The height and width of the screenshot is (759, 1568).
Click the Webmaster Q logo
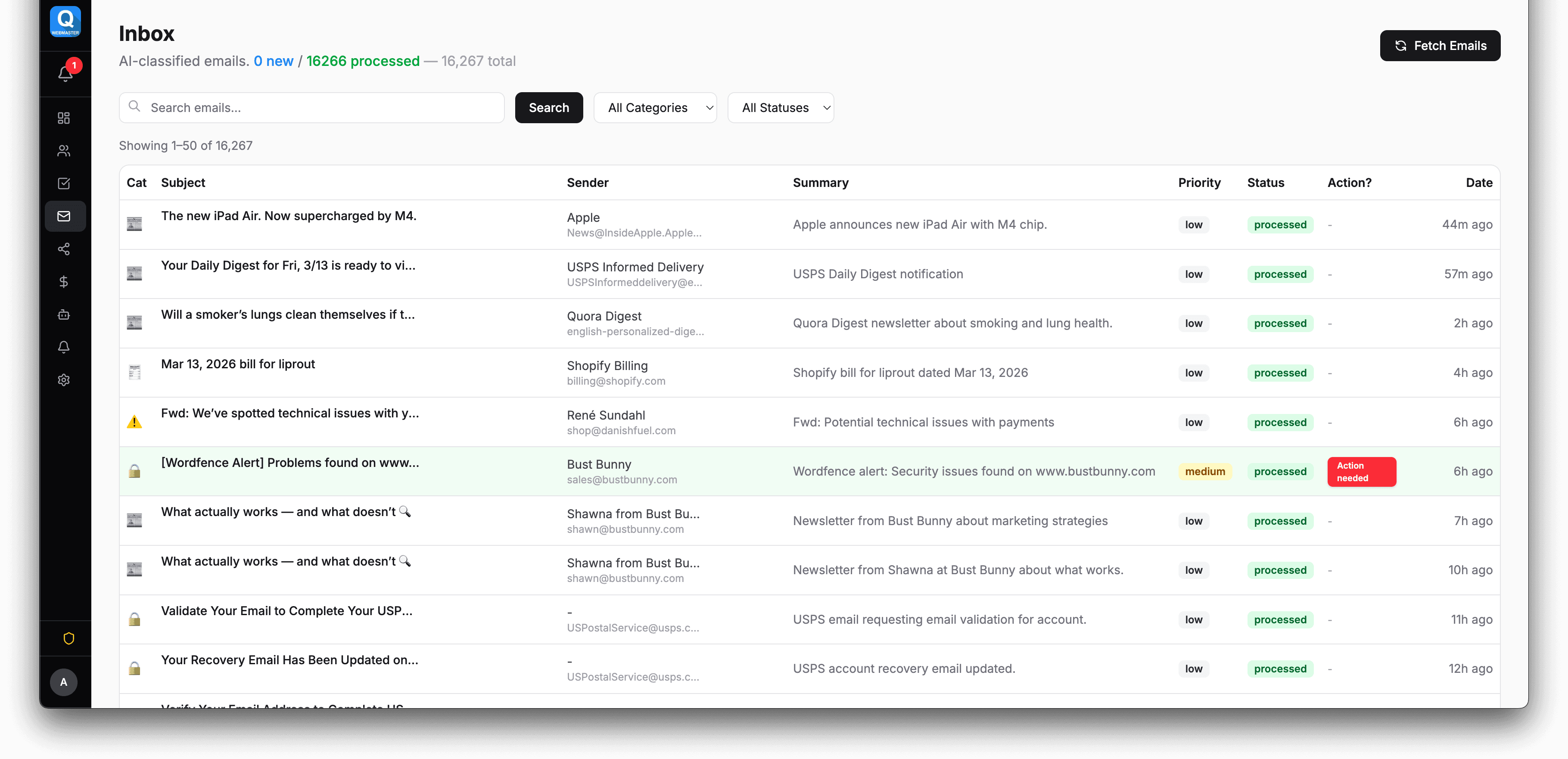tap(65, 22)
